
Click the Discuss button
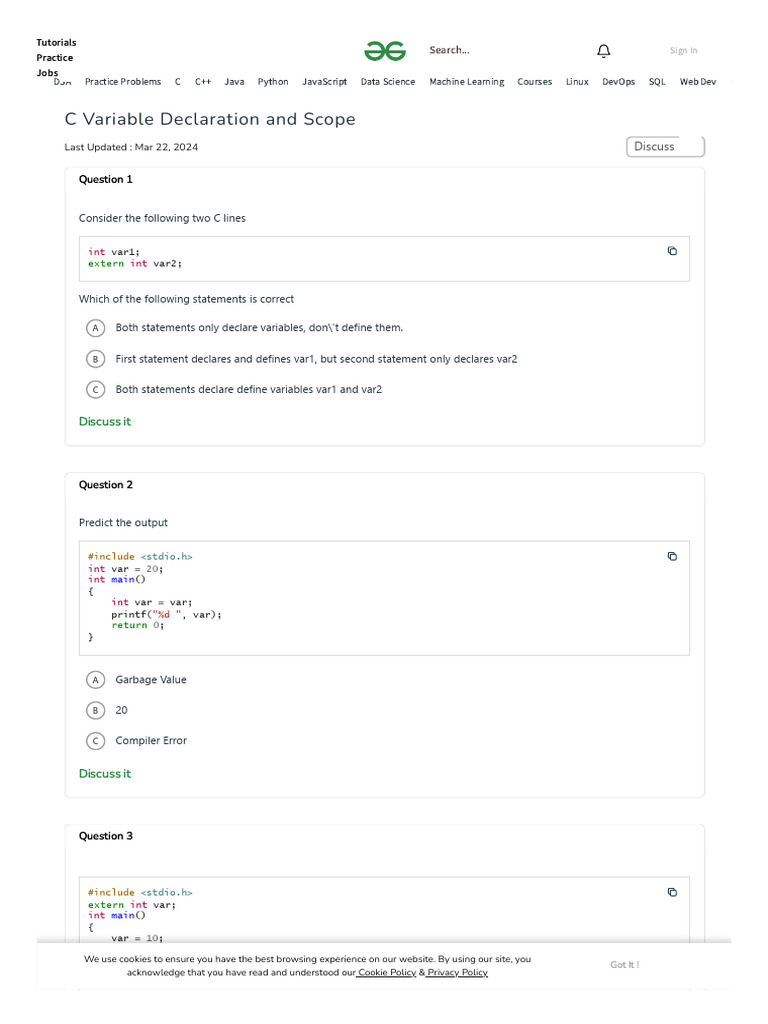(665, 147)
